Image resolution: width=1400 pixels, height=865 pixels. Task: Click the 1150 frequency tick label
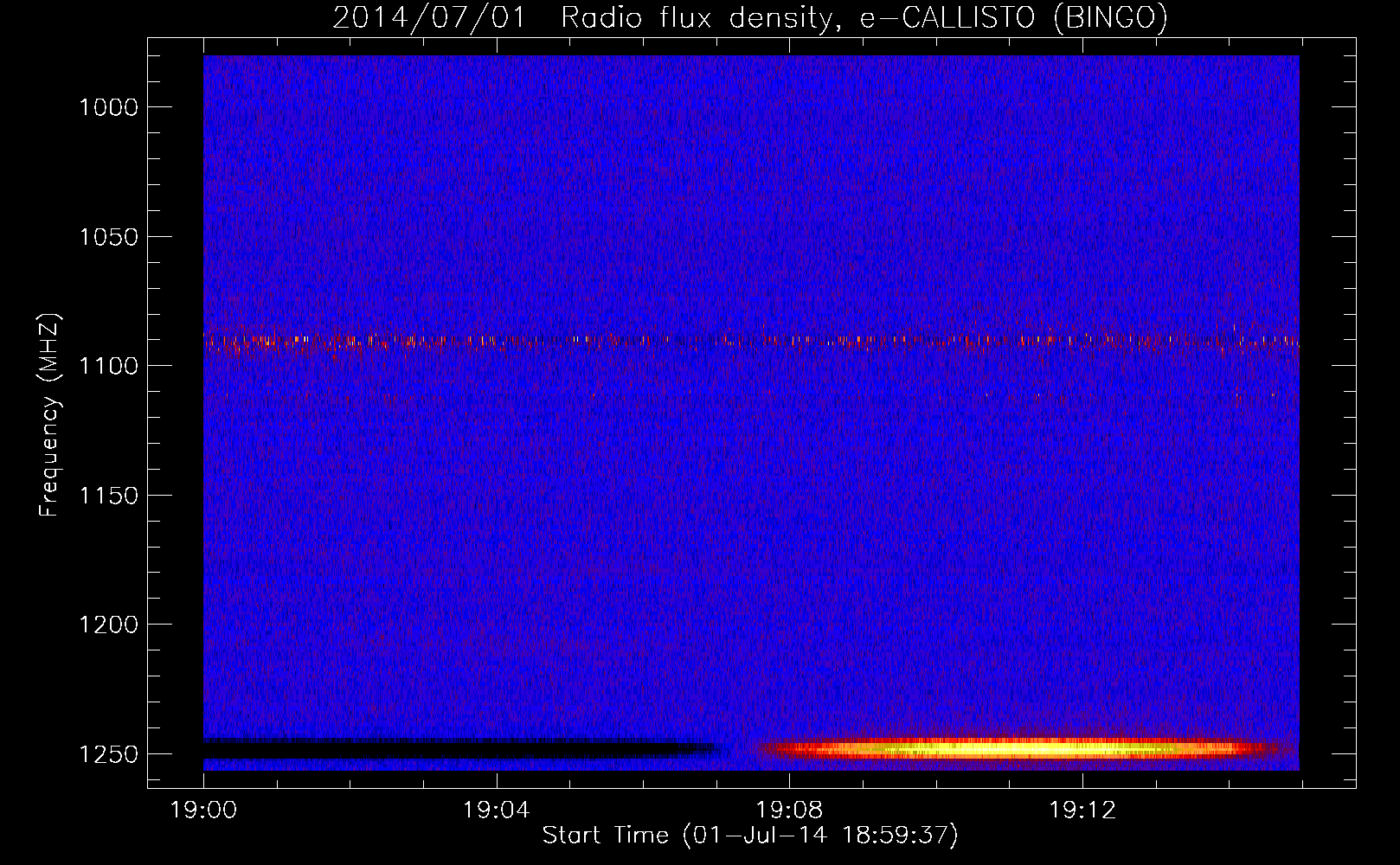[109, 496]
